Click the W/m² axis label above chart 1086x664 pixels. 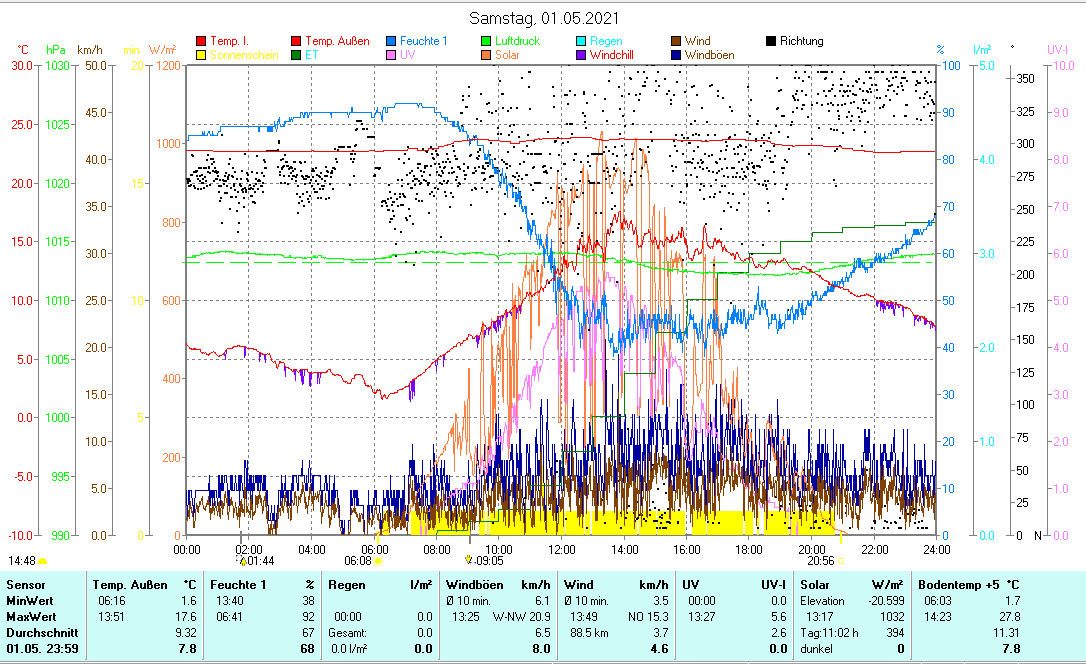click(163, 50)
